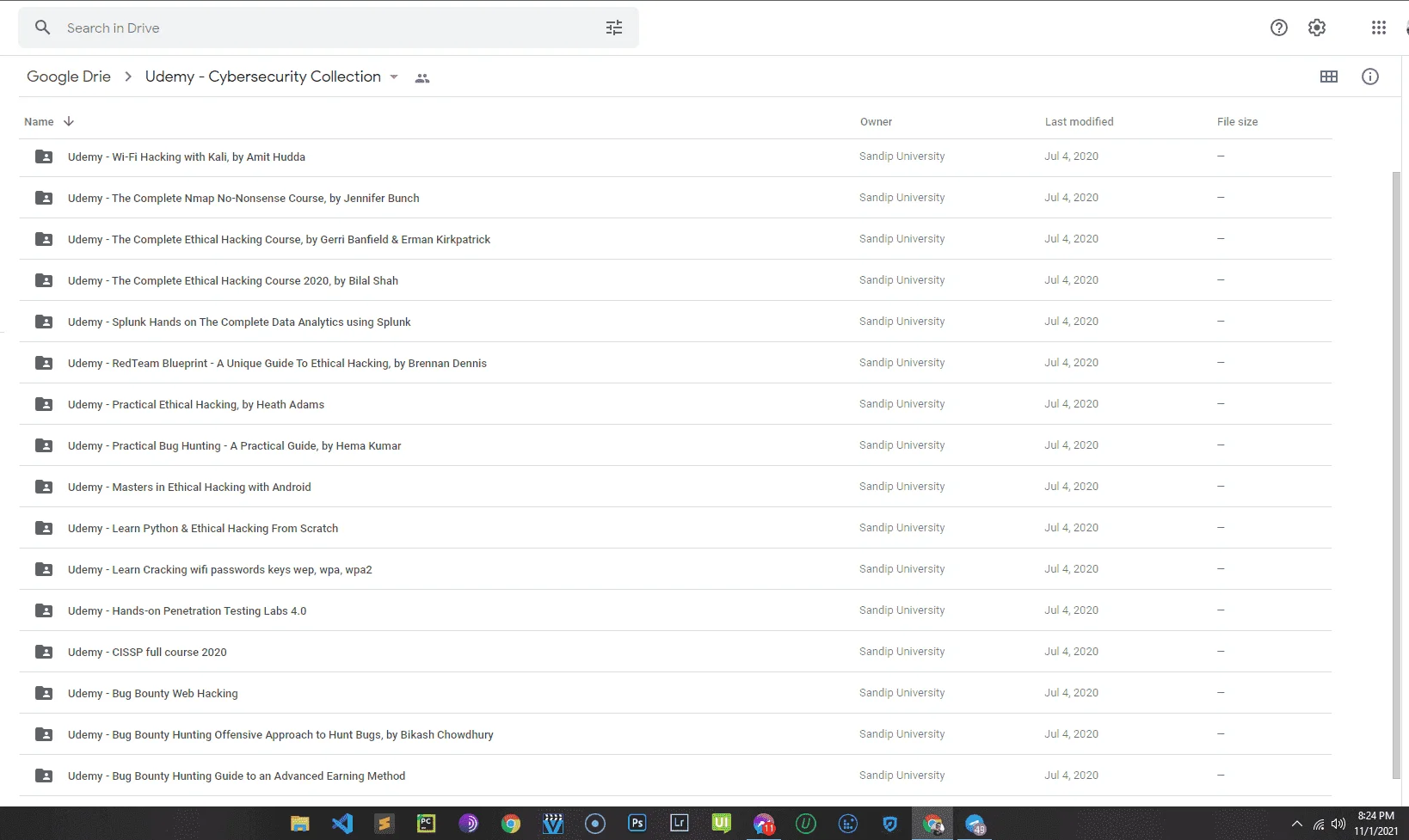This screenshot has width=1409, height=840.
Task: Select Udemy - The Complete Nmap No-Nonsense Course folder
Action: pos(675,198)
